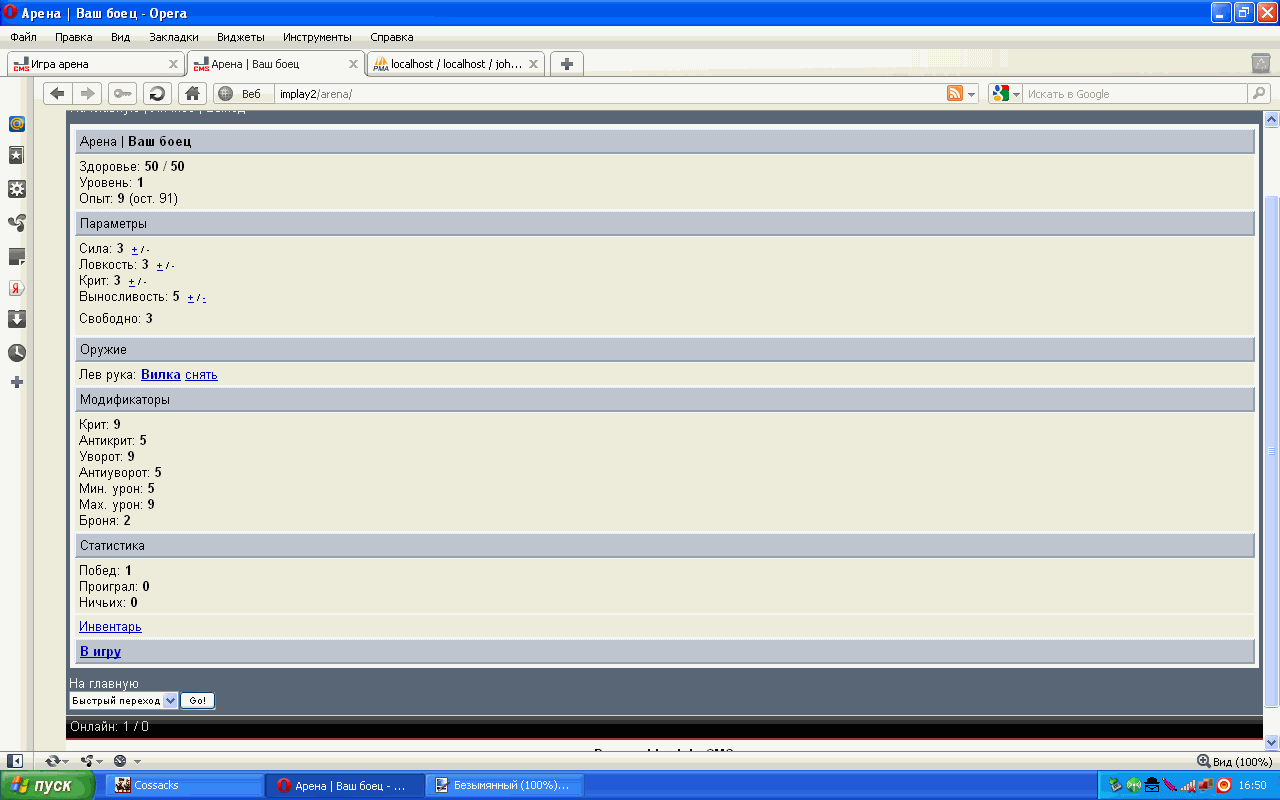Open the Mail panel in sidebar
Screen dimensions: 1280x800
coord(17,124)
